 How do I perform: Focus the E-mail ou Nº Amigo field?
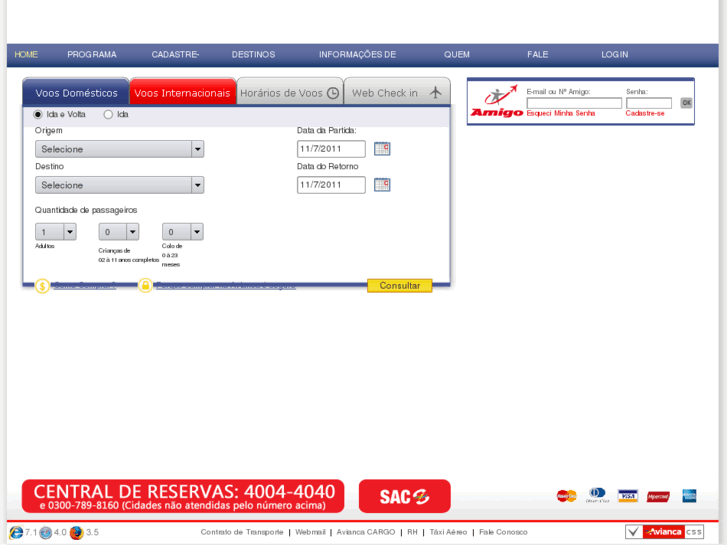click(574, 103)
